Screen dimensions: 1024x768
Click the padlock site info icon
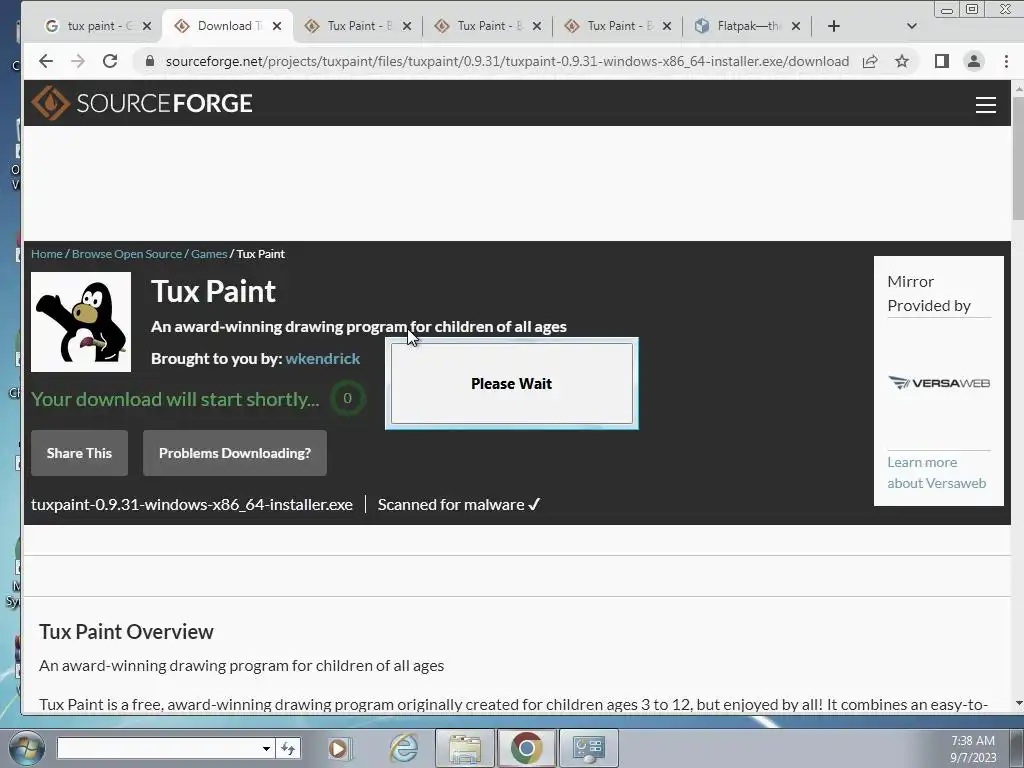pyautogui.click(x=150, y=61)
